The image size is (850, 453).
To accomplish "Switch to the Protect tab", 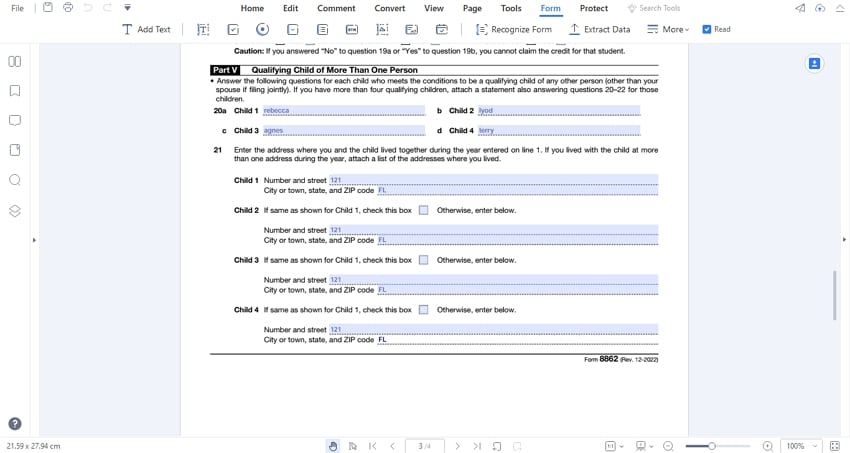I will click(x=594, y=8).
